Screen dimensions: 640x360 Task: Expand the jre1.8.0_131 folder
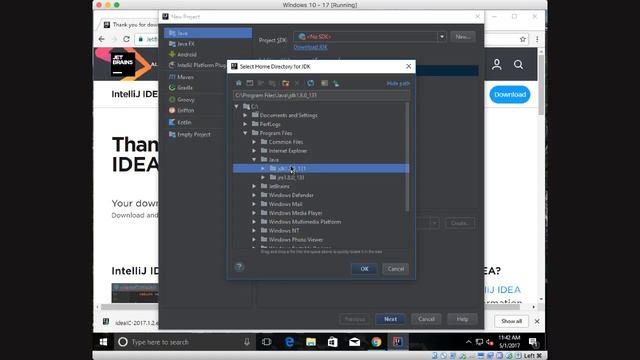tap(263, 178)
